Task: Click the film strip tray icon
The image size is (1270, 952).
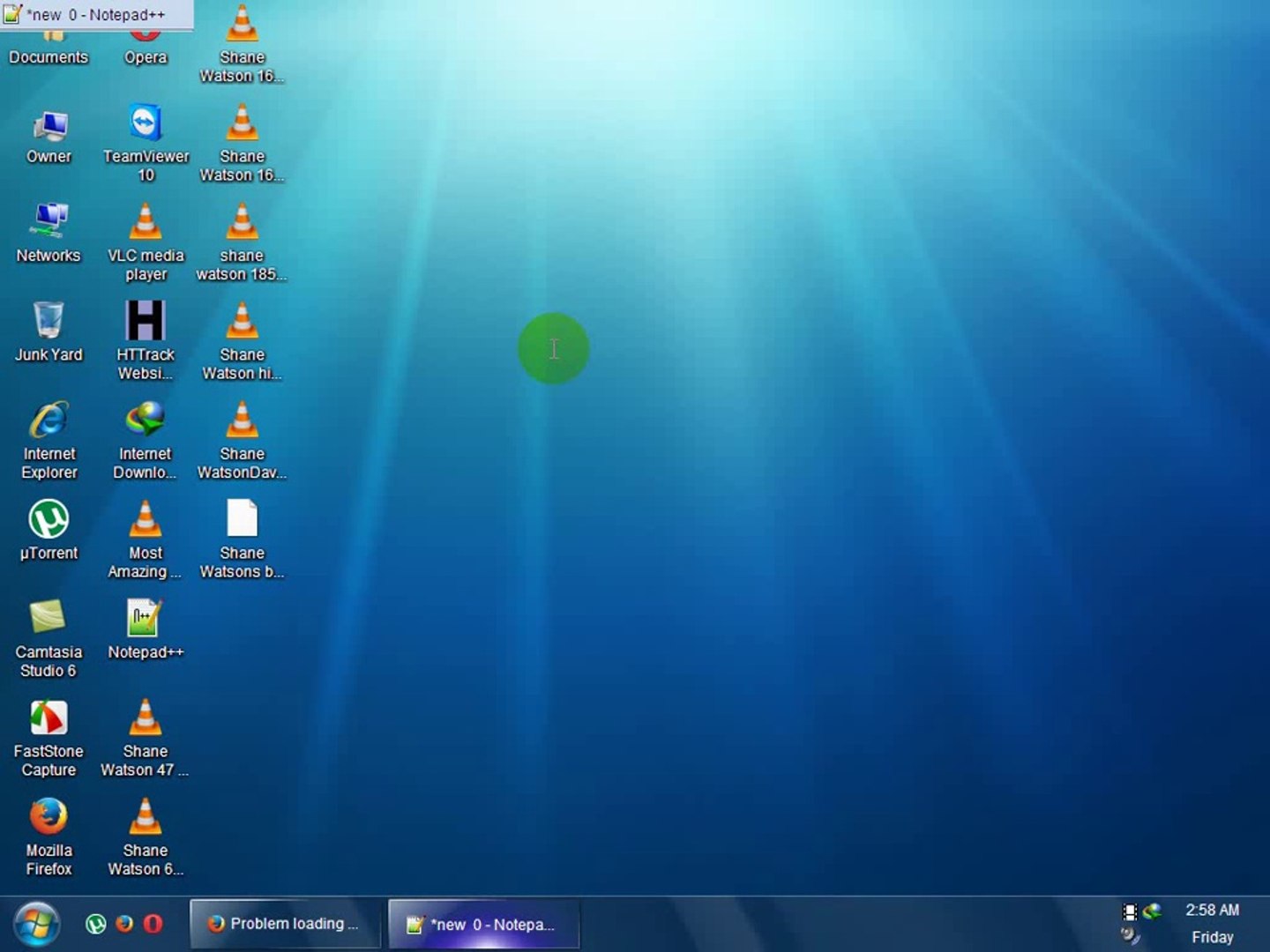Action: click(1130, 911)
